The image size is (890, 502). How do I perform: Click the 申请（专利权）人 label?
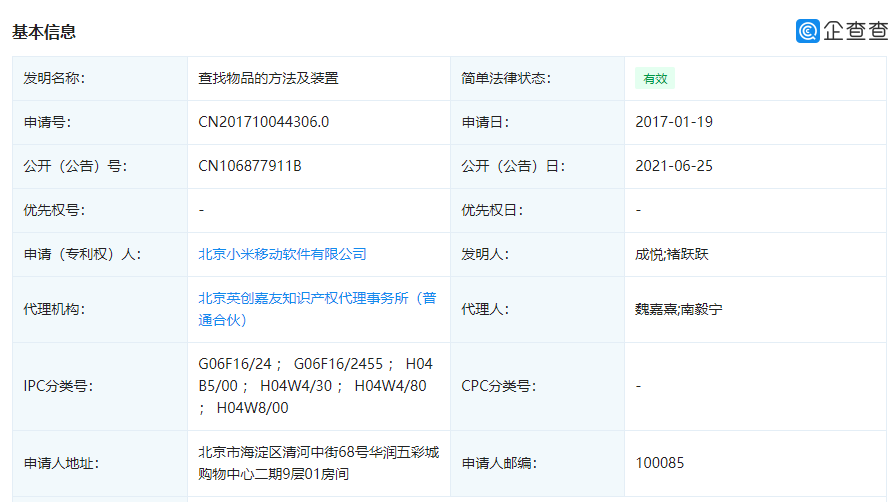point(82,254)
